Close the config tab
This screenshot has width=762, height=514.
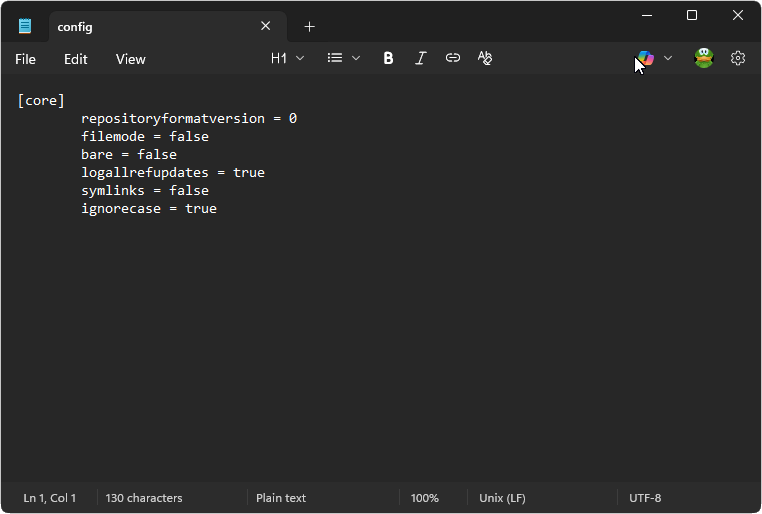coord(265,26)
